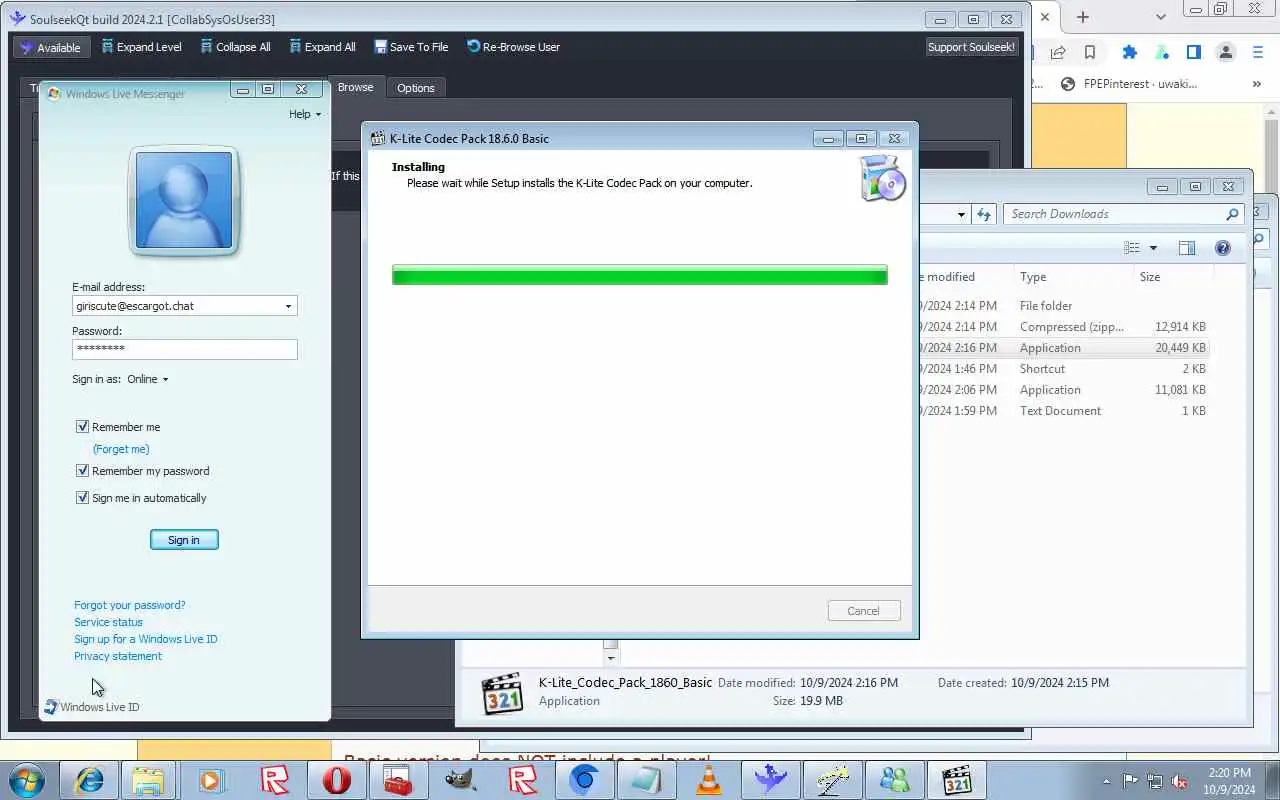Uncheck the Remember my password checkbox

pos(83,471)
